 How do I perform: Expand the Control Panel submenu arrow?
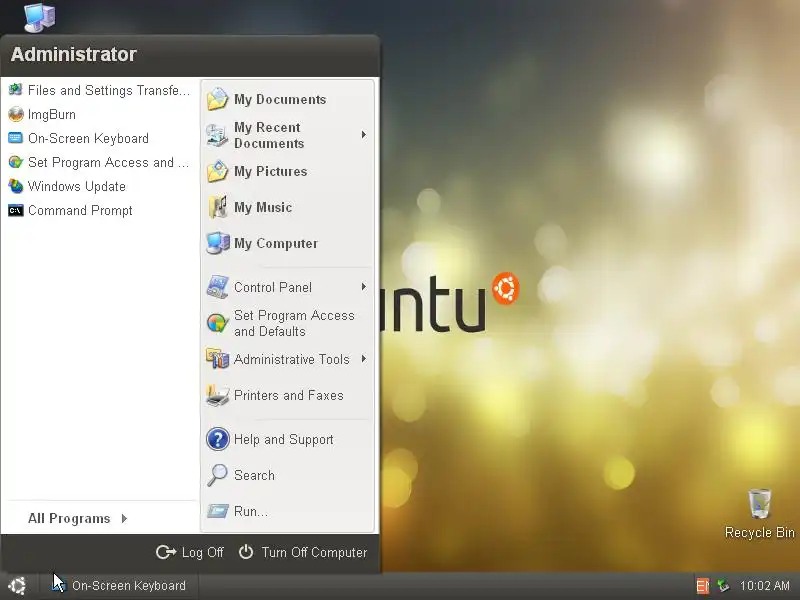[364, 287]
